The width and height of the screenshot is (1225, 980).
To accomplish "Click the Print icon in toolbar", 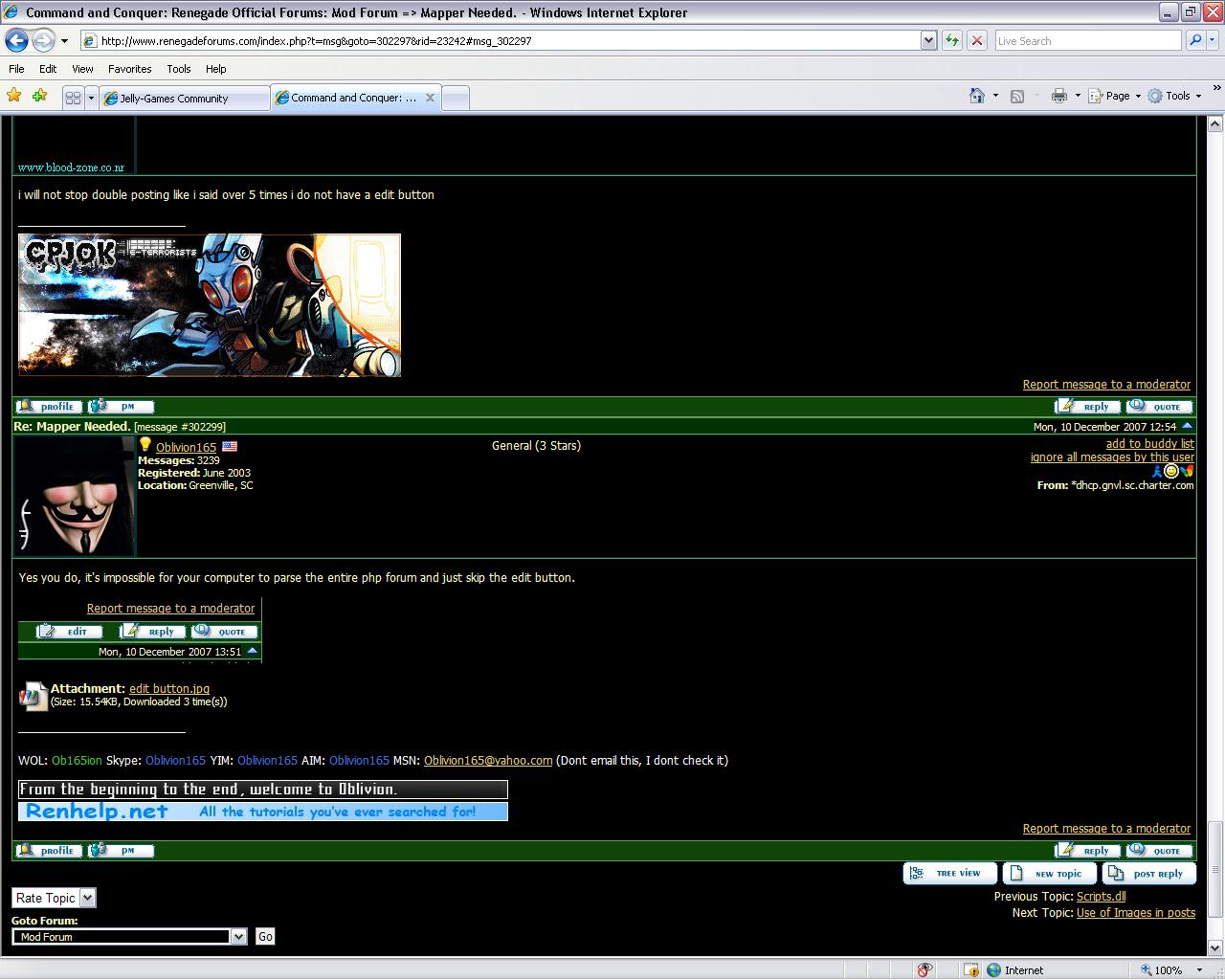I will click(1058, 96).
